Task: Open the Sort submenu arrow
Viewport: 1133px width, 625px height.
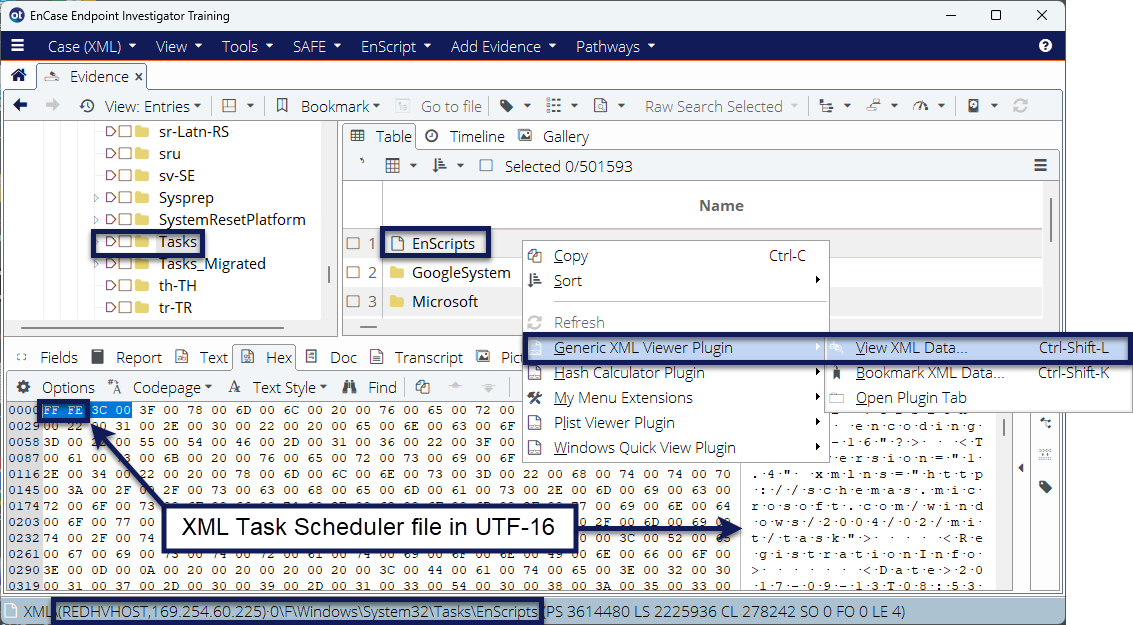Action: tap(817, 280)
